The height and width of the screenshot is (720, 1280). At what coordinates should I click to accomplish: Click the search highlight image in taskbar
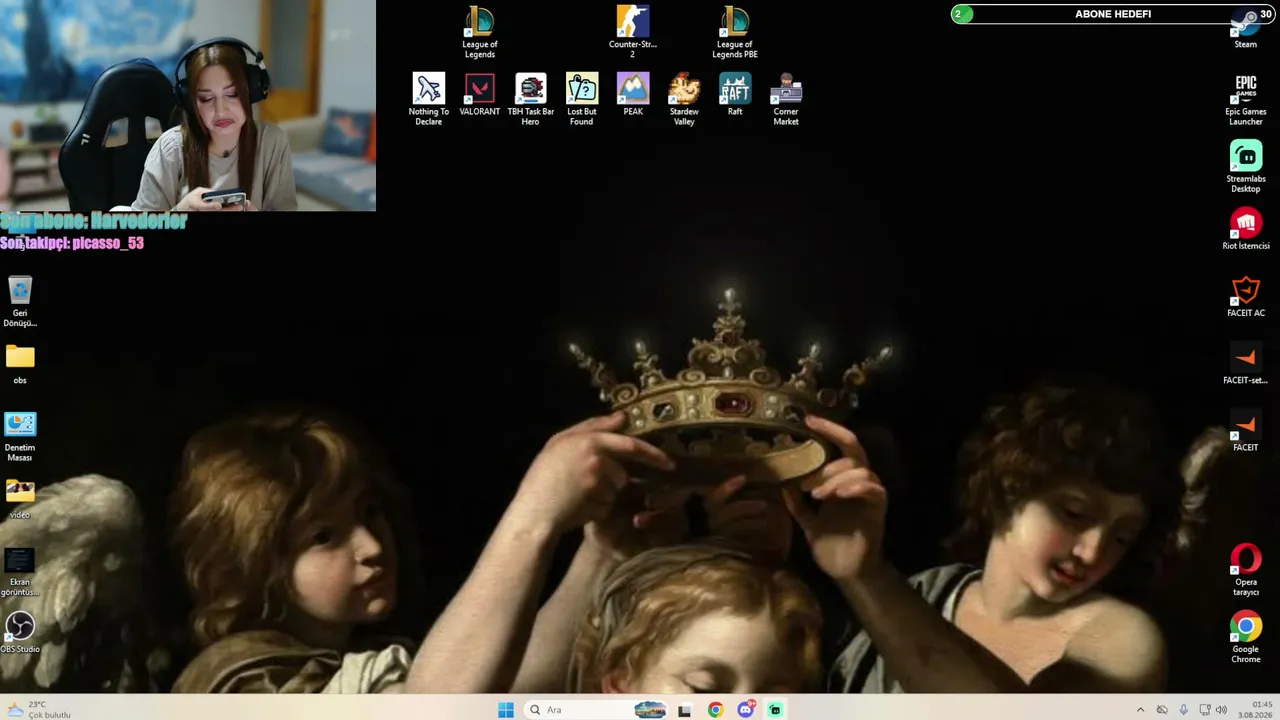click(650, 710)
